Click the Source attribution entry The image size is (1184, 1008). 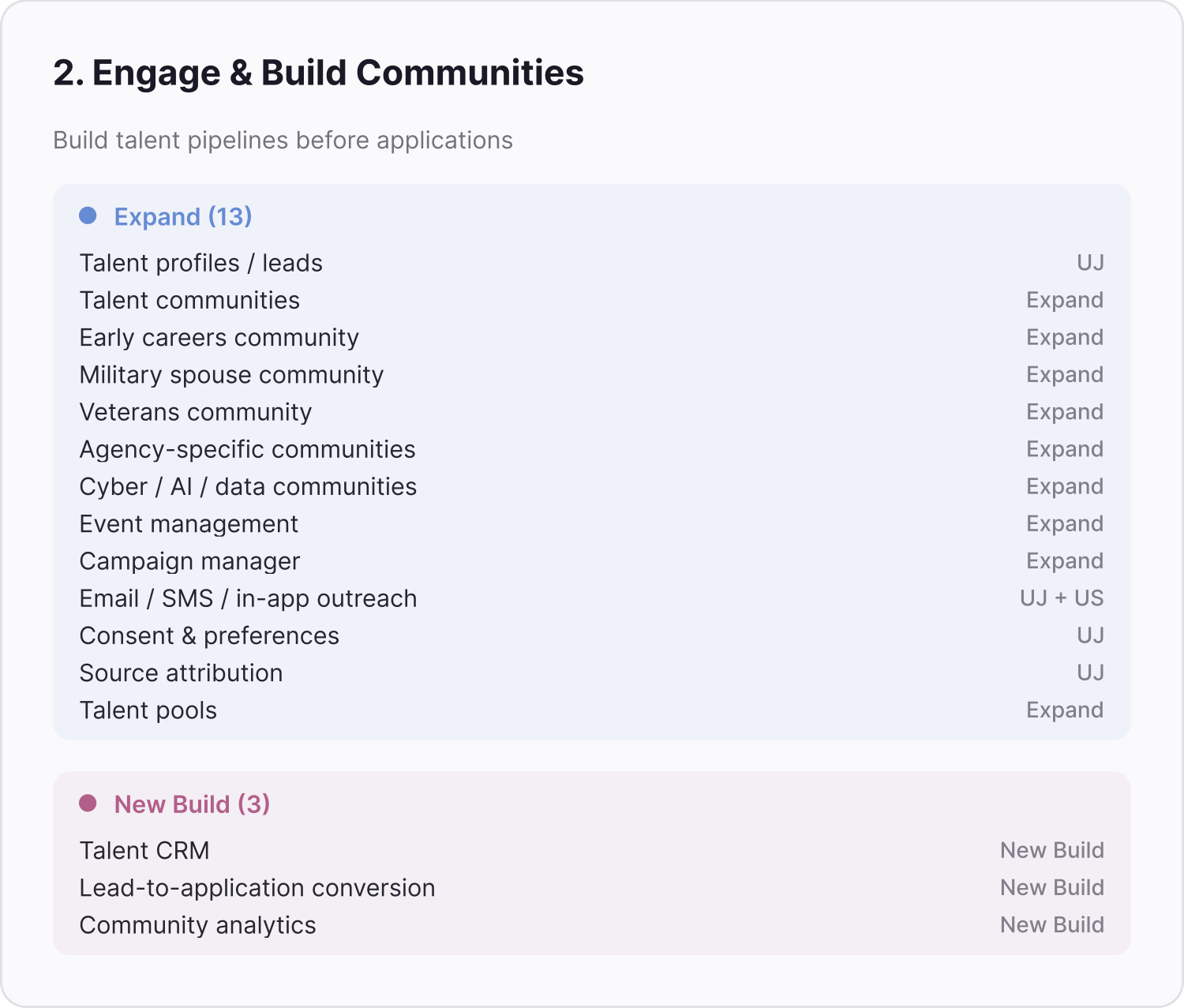592,673
